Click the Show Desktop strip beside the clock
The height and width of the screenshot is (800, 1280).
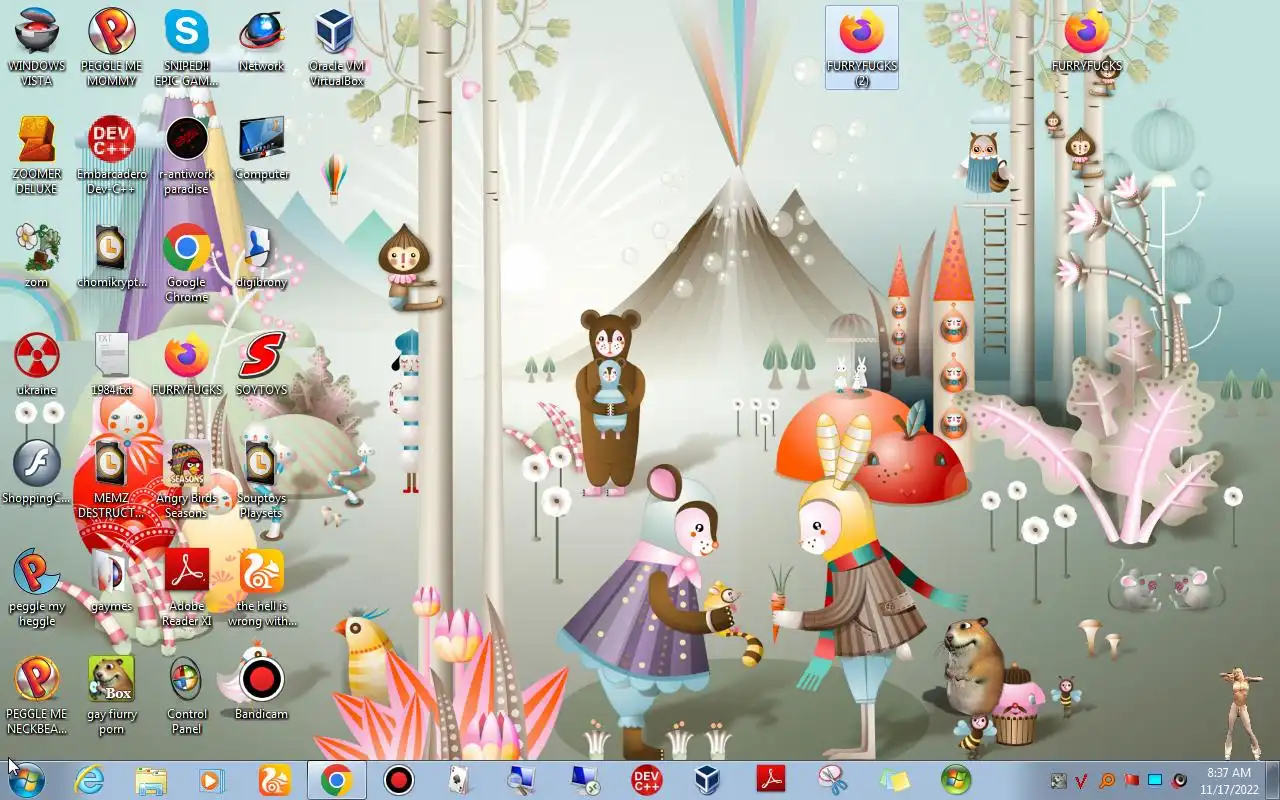(1272, 781)
